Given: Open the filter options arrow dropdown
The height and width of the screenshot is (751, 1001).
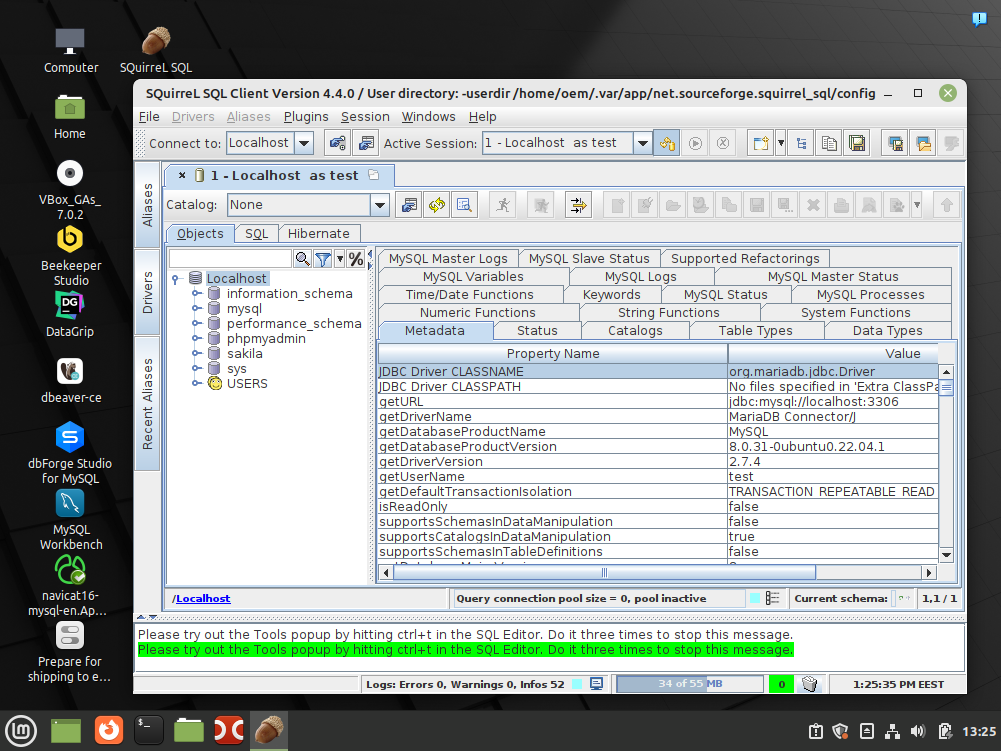Looking at the screenshot, I should [x=340, y=259].
